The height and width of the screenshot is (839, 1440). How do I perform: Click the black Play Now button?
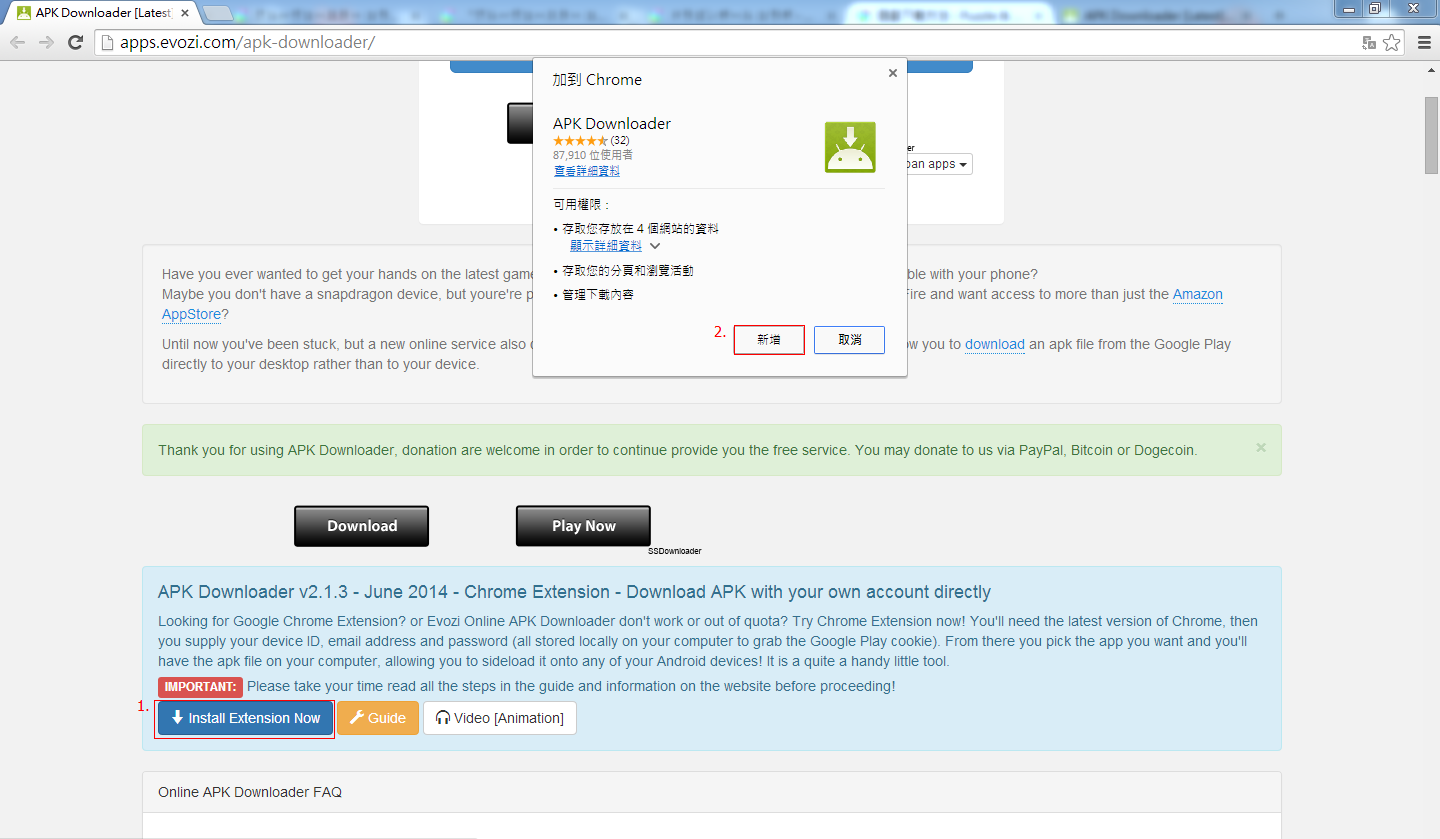(x=584, y=526)
